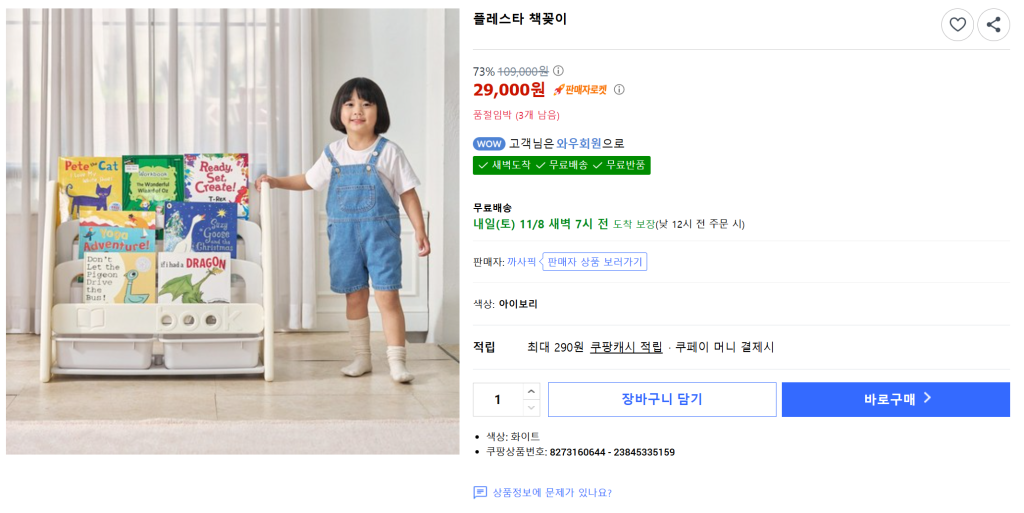
Task: Click the bookshelf product image
Action: [x=232, y=231]
